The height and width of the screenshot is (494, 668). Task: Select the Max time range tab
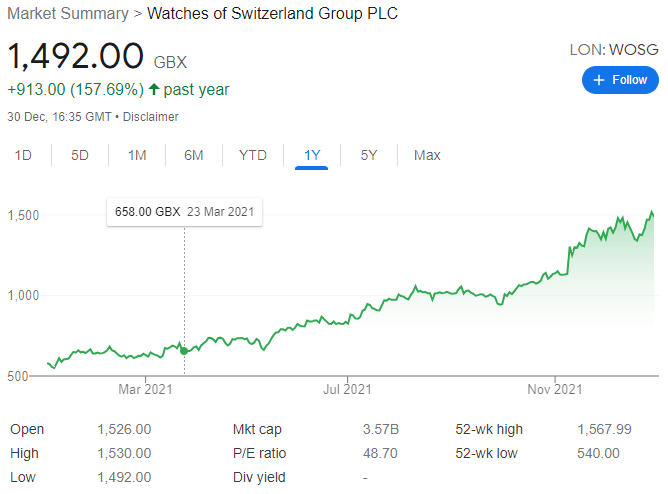[427, 155]
